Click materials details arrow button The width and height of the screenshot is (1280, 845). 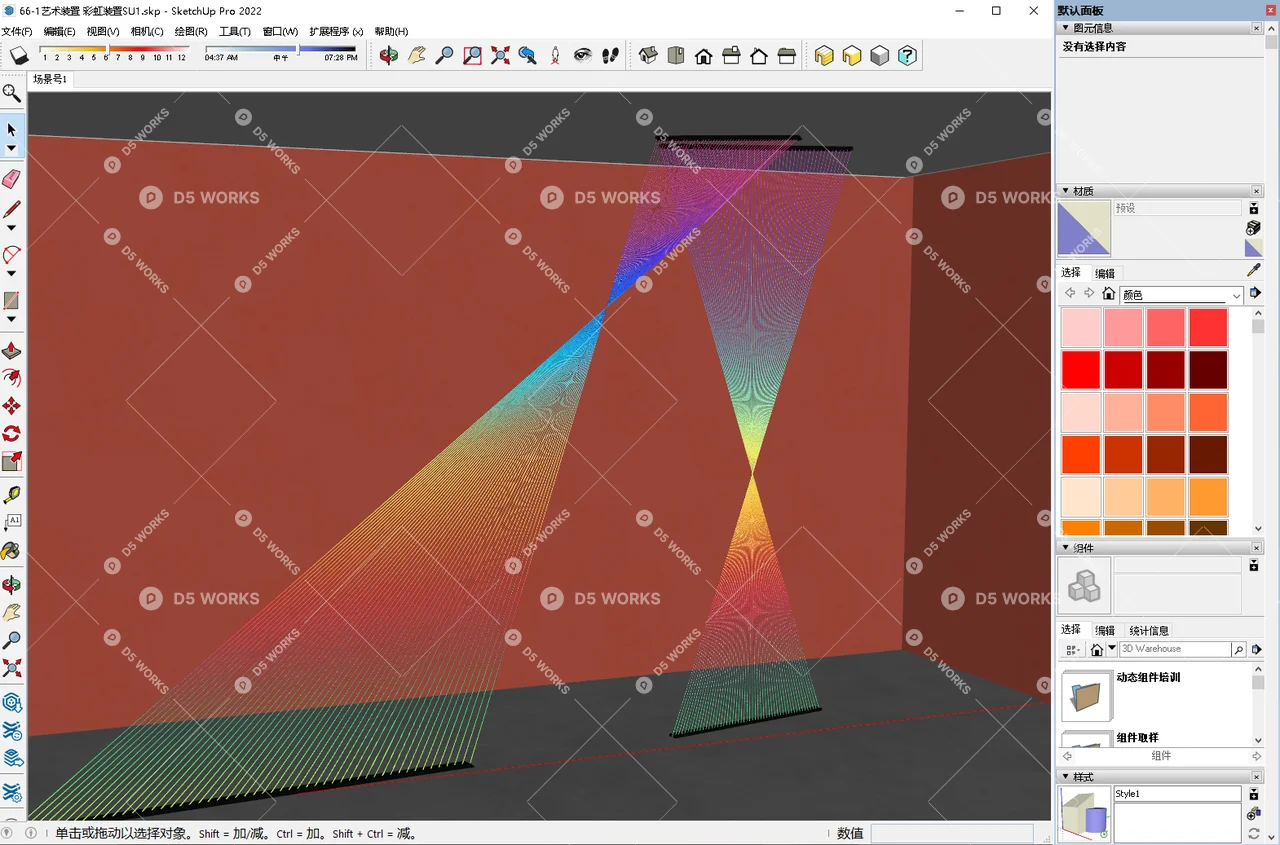tap(1256, 293)
